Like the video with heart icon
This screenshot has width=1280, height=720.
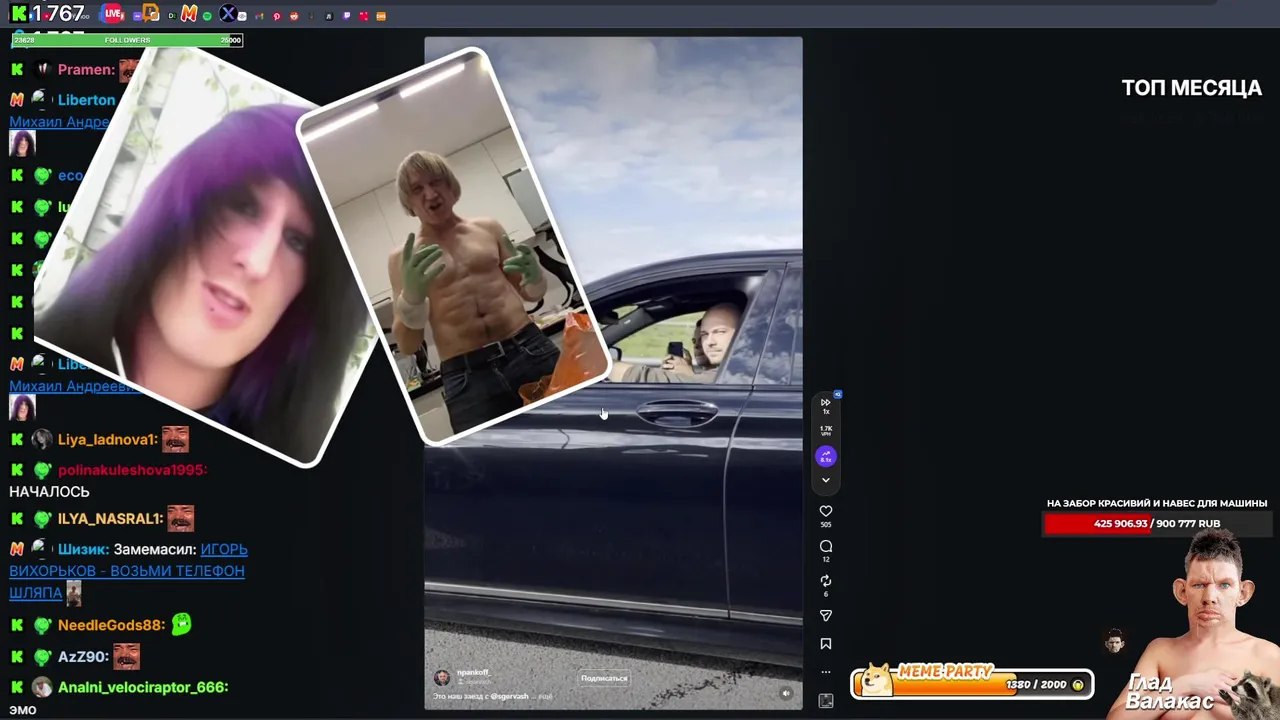point(826,511)
